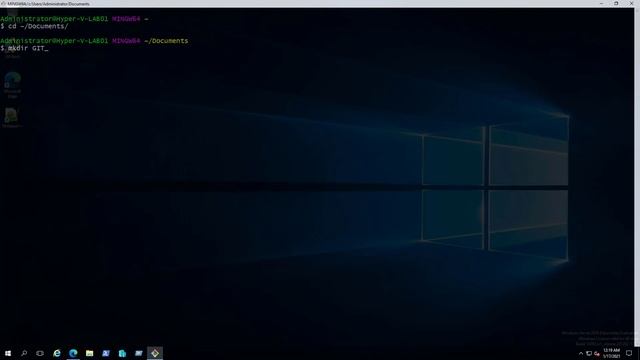Click the terminal vertical scrollbar
The image size is (640, 360).
637,176
